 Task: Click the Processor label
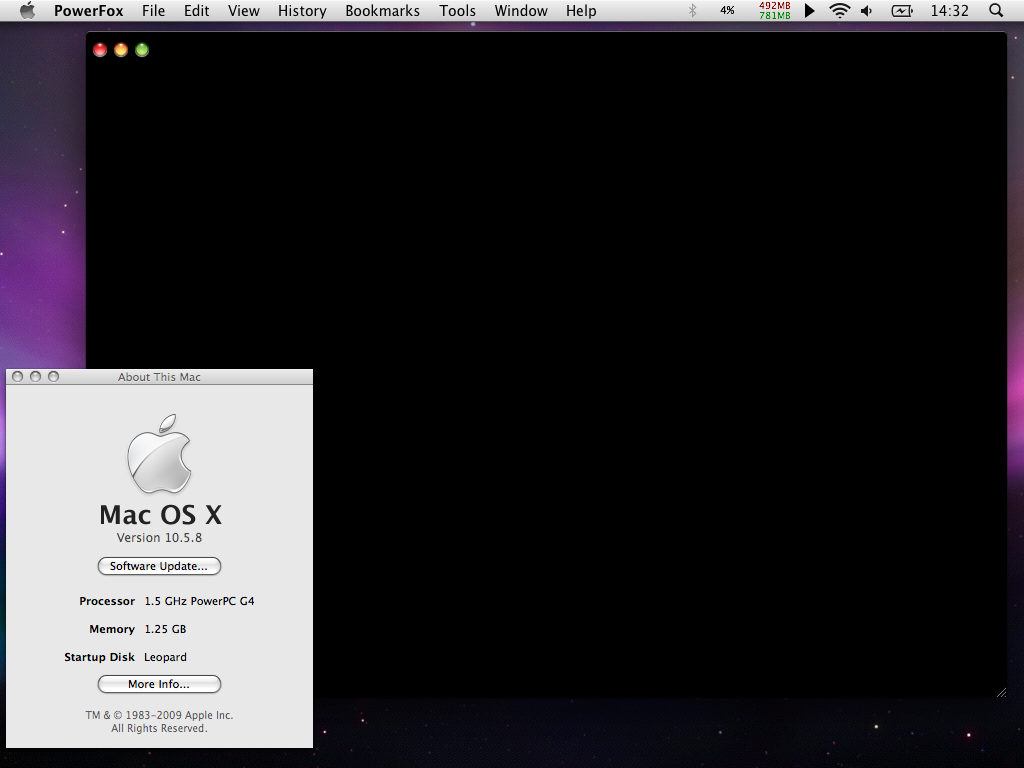(x=107, y=601)
